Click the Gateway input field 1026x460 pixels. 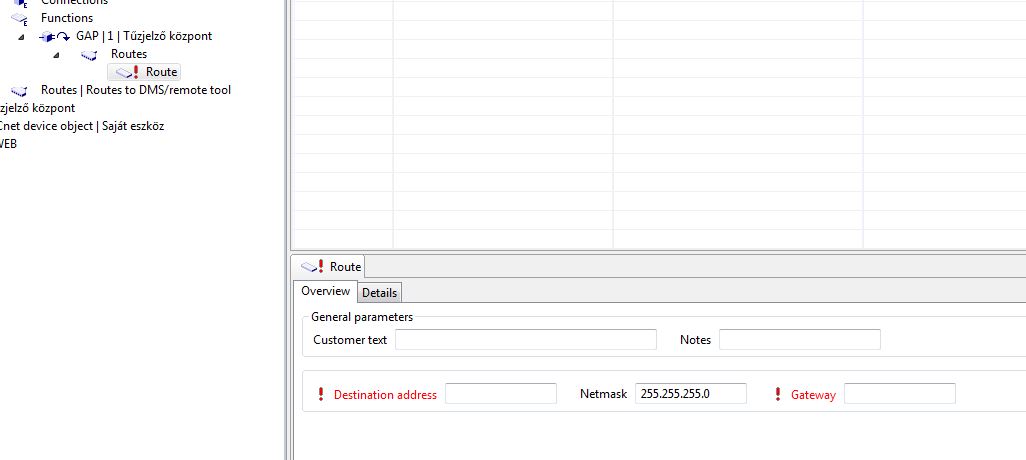(x=899, y=394)
